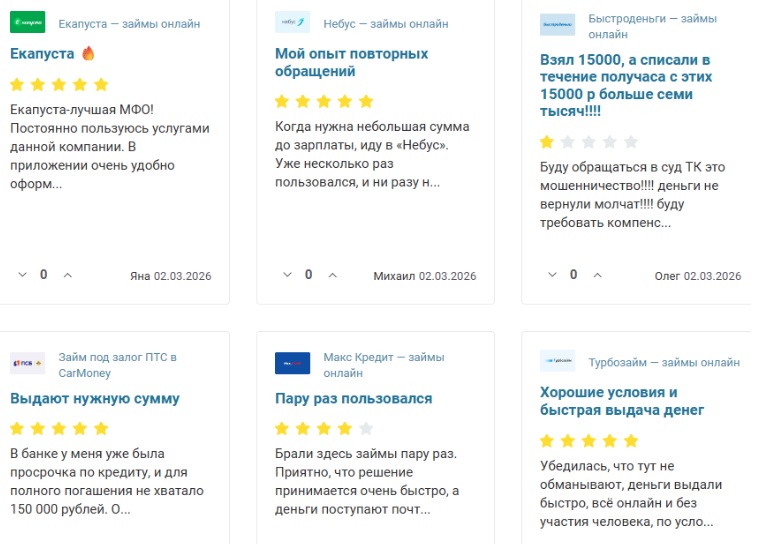Upvote Михаил's Небус review
Screen dimensions: 758x545
[x=333, y=275]
